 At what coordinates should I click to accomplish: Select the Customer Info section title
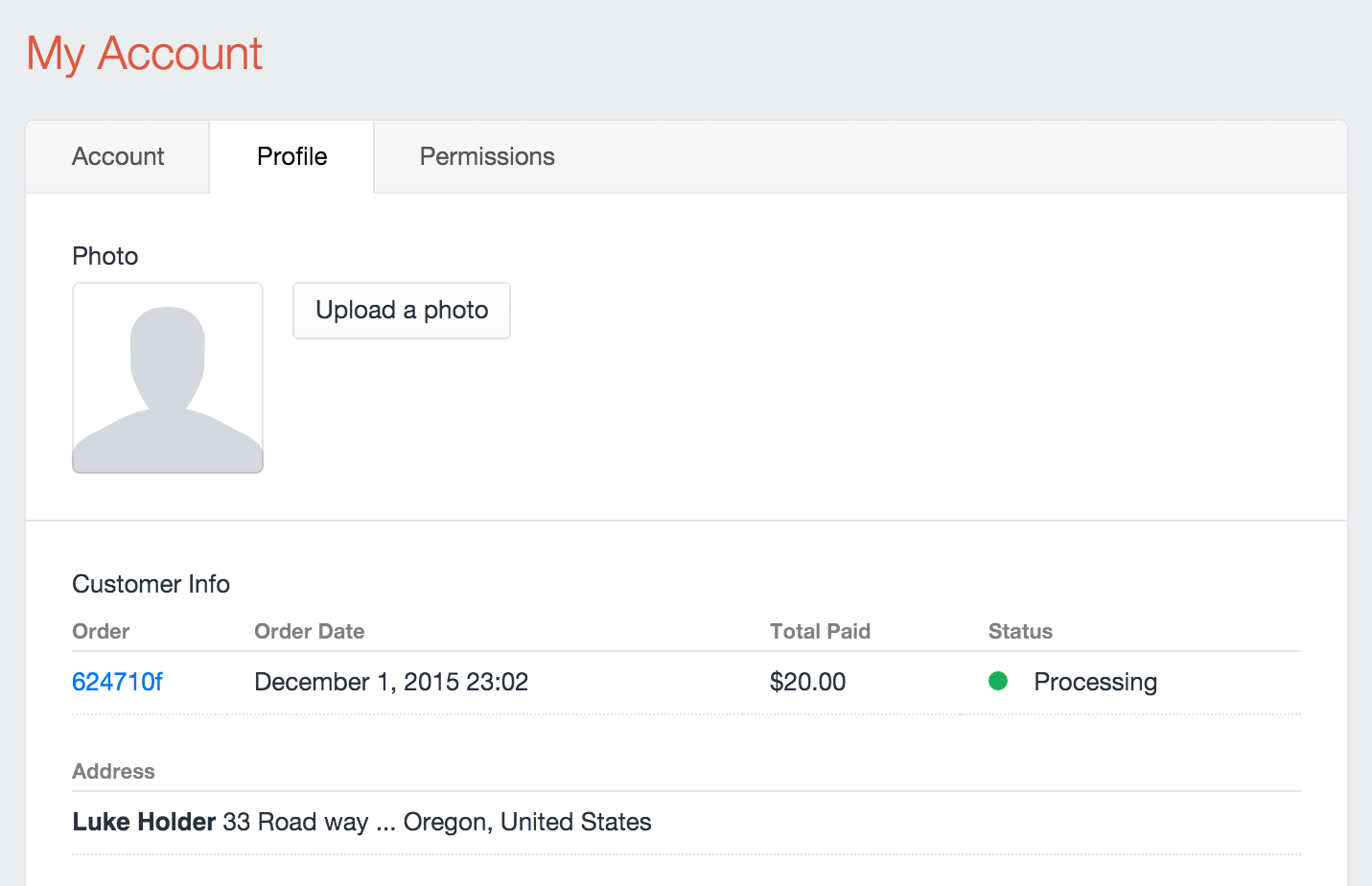coord(151,584)
